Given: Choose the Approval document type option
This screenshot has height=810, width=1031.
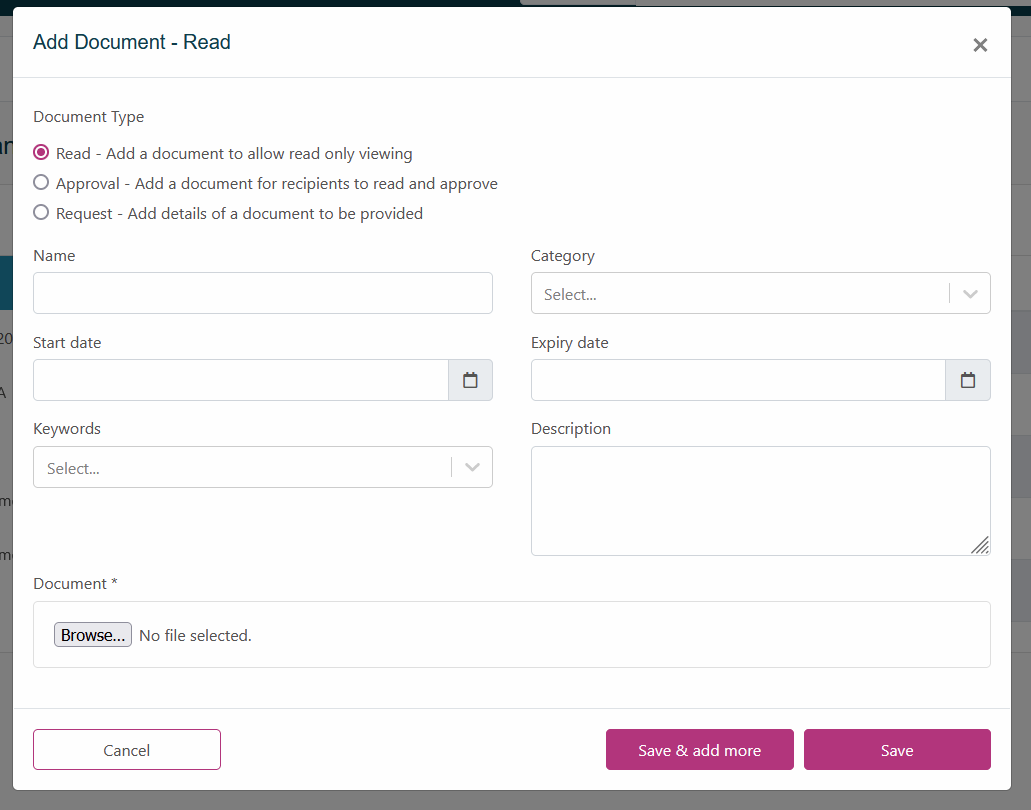Looking at the screenshot, I should pos(41,183).
